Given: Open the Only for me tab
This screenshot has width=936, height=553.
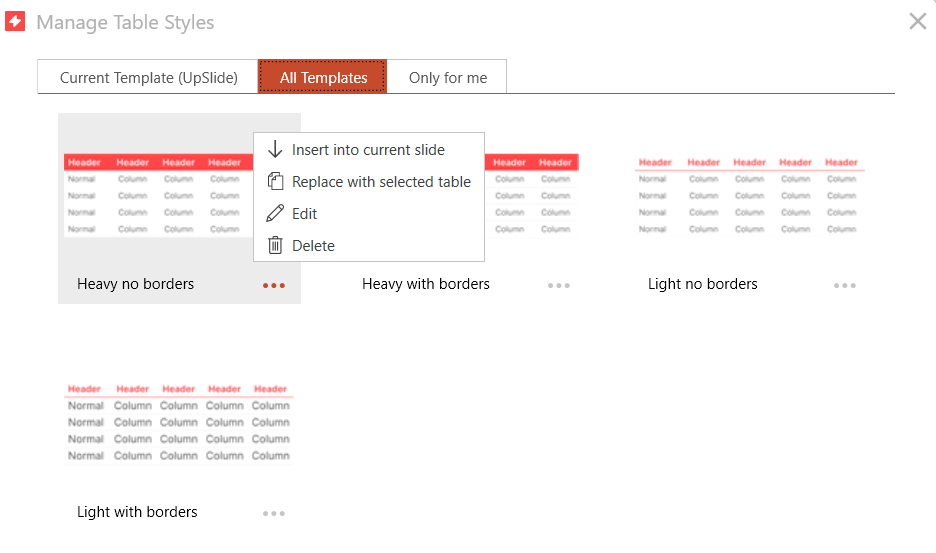Looking at the screenshot, I should click(x=448, y=78).
